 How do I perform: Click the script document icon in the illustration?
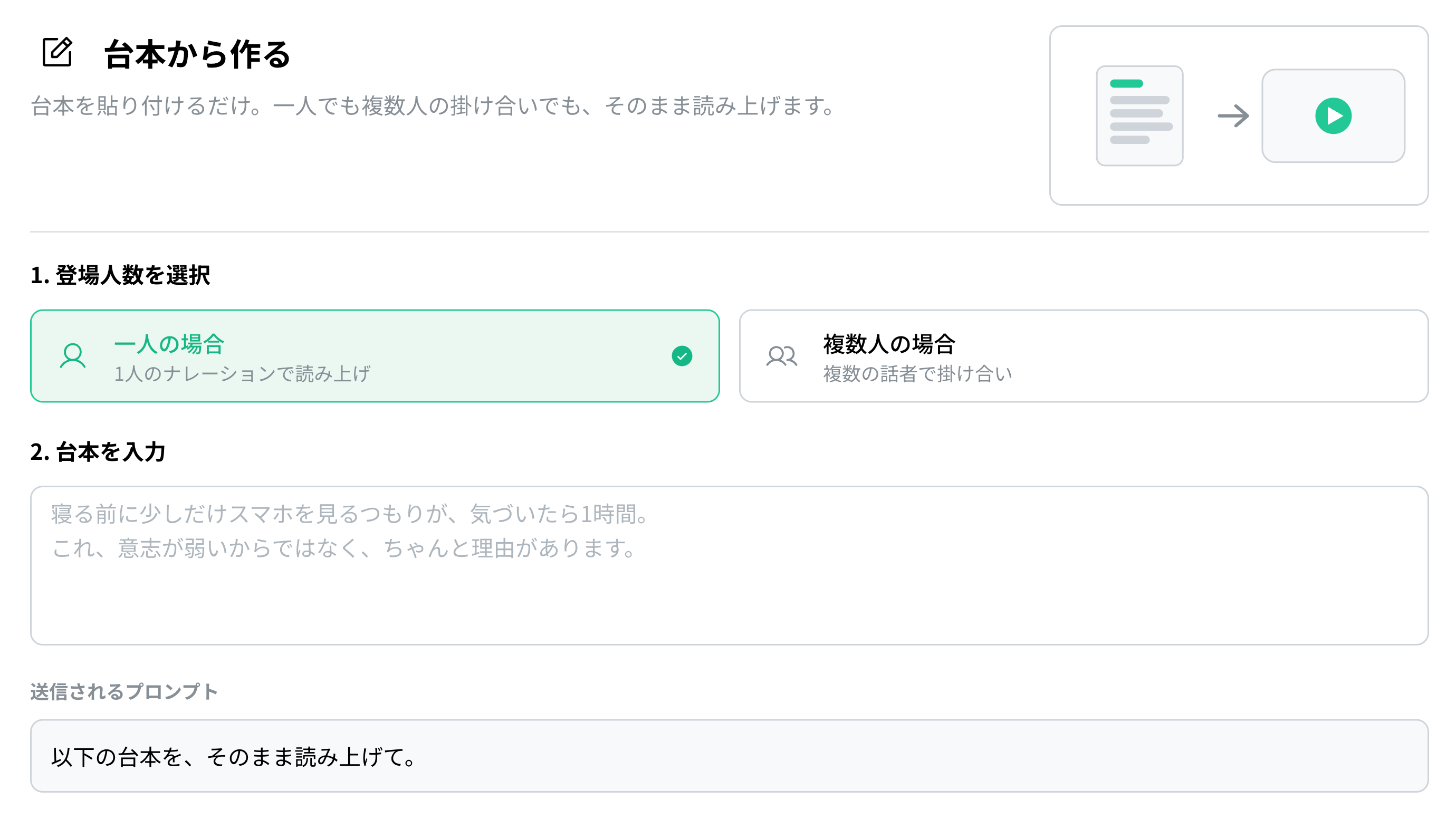(x=1139, y=115)
